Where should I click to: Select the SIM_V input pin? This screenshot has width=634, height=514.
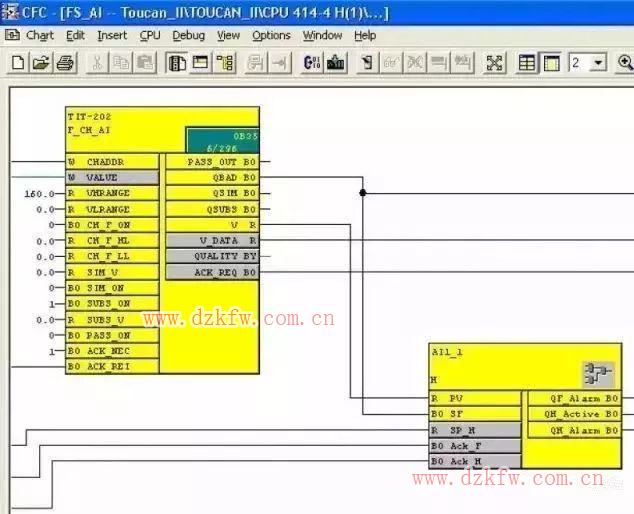(x=112, y=272)
